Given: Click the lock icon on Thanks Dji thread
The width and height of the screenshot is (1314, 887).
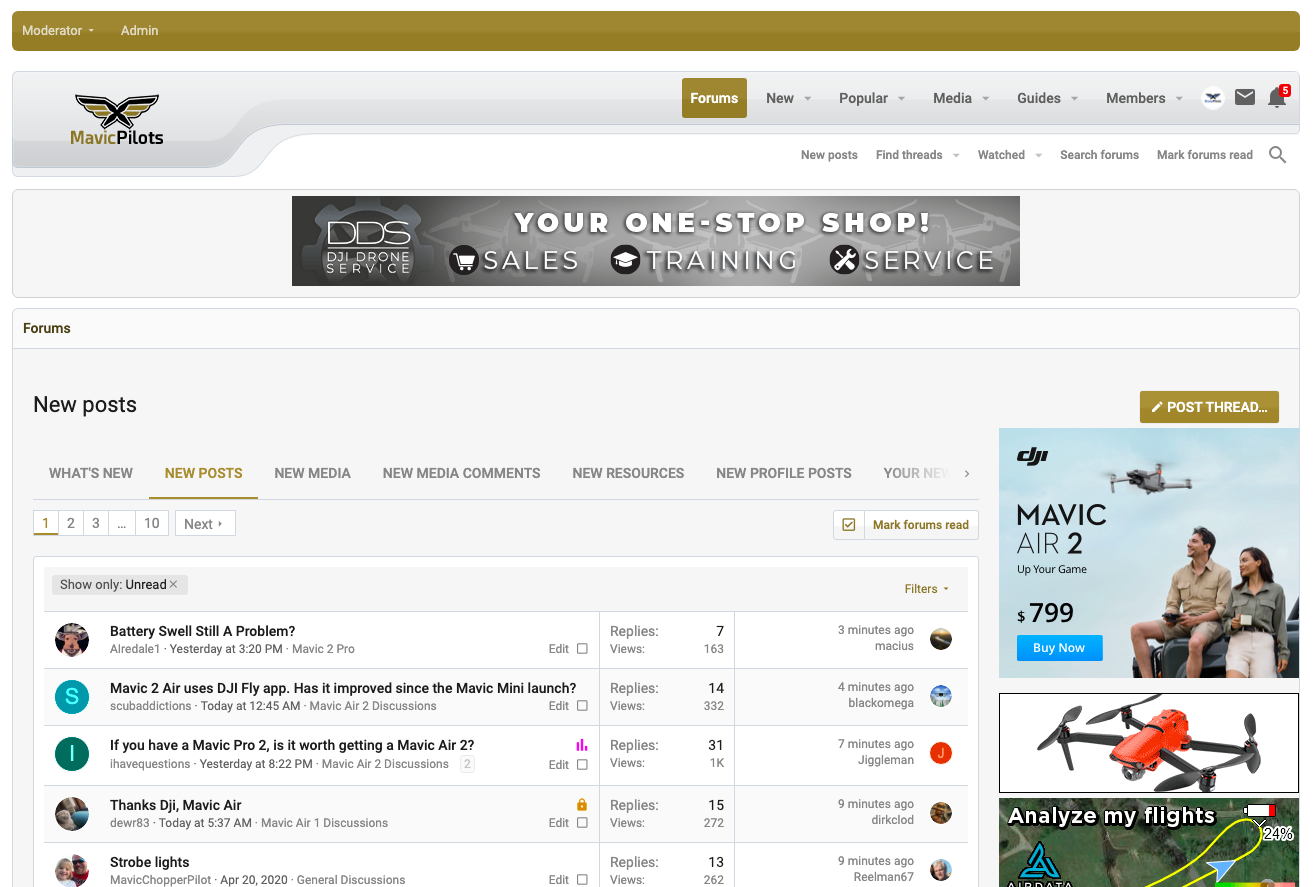Looking at the screenshot, I should [x=582, y=805].
